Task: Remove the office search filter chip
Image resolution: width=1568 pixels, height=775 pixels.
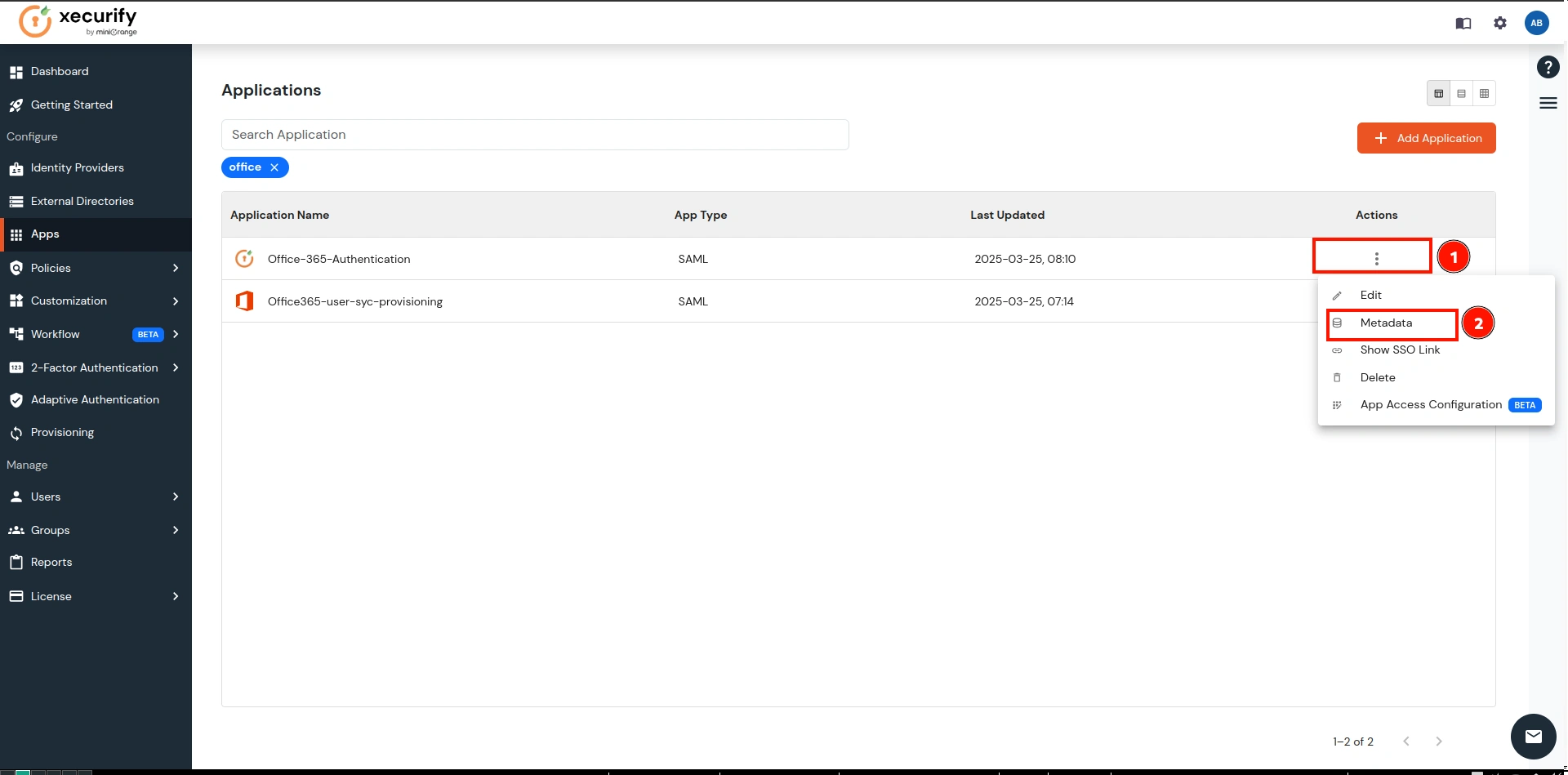Action: click(x=274, y=167)
